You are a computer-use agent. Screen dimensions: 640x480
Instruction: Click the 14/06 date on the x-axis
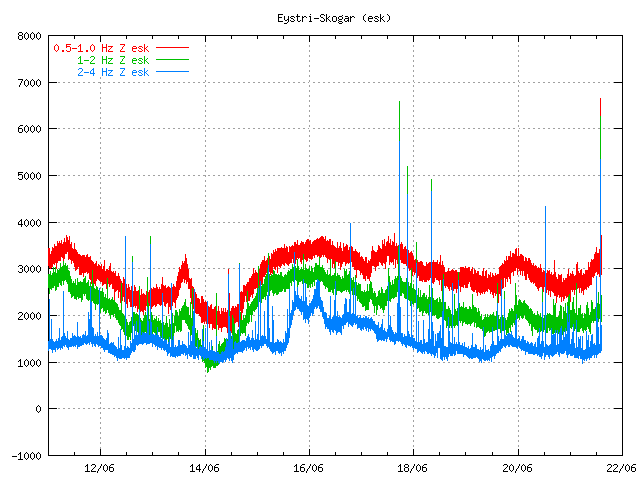pyautogui.click(x=204, y=467)
